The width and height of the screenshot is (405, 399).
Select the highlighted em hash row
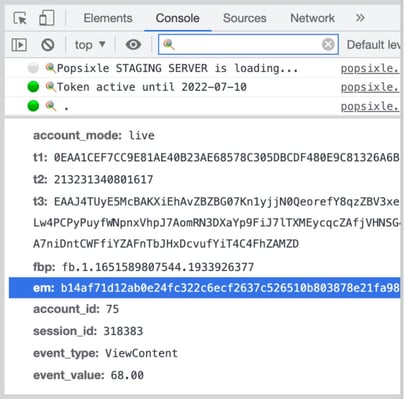[204, 288]
